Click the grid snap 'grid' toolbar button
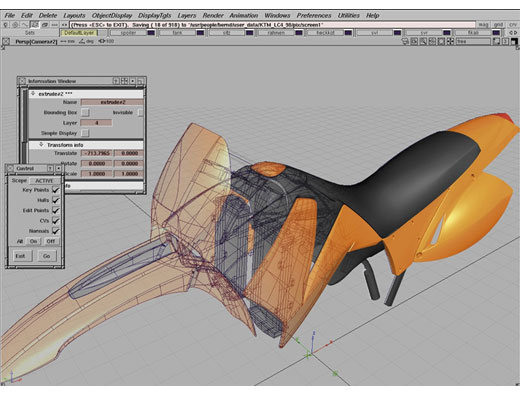Image resolution: width=520 pixels, height=395 pixels. click(x=498, y=25)
